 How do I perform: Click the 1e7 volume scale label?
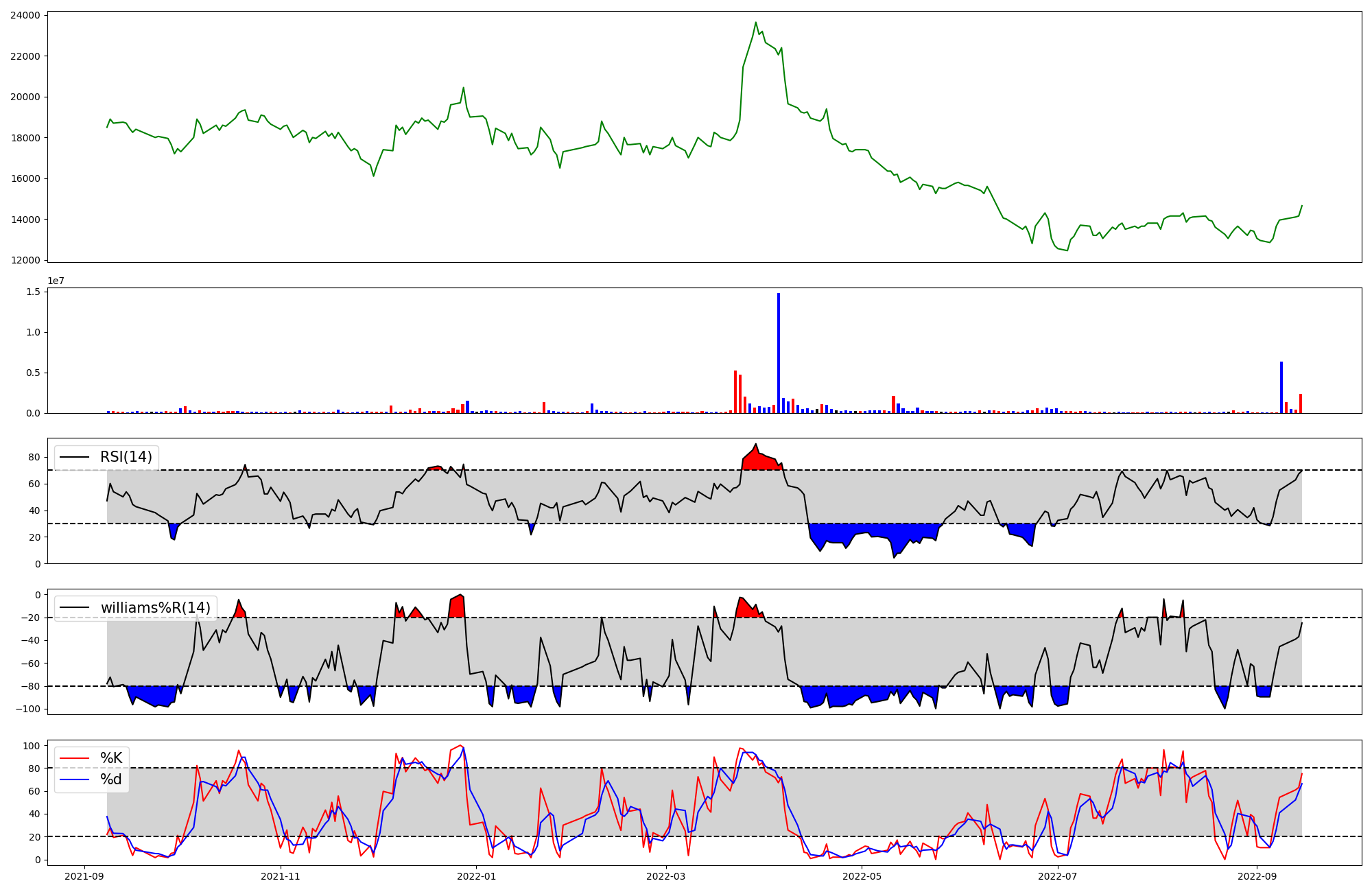pyautogui.click(x=56, y=281)
